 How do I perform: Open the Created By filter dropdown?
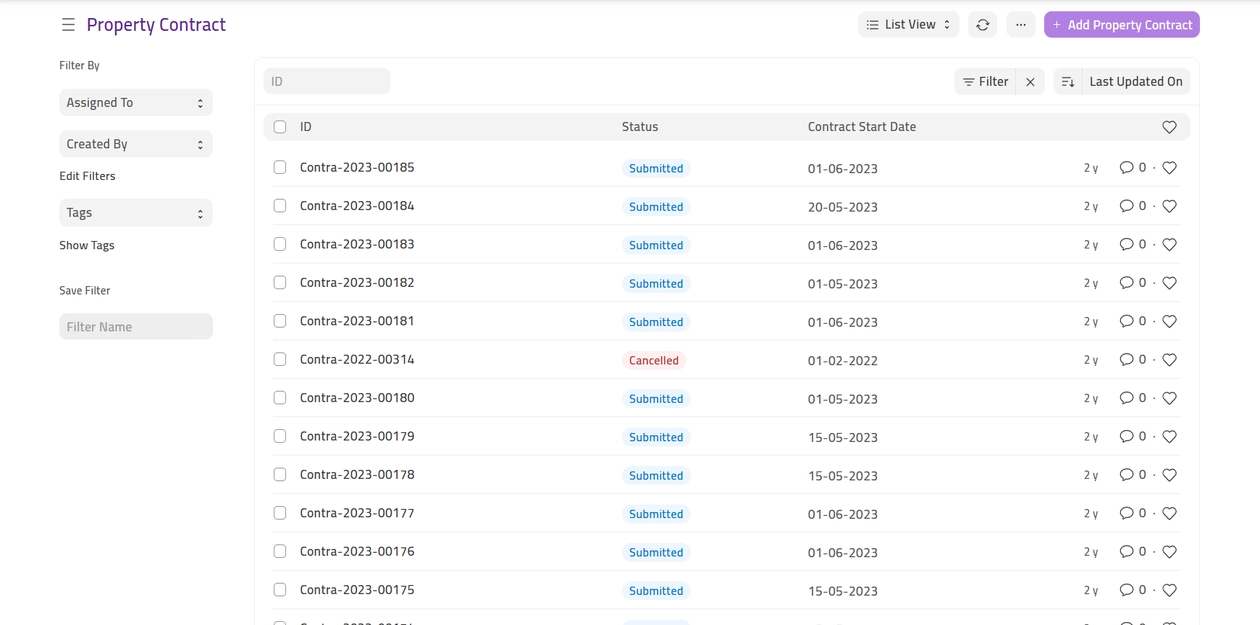point(136,144)
